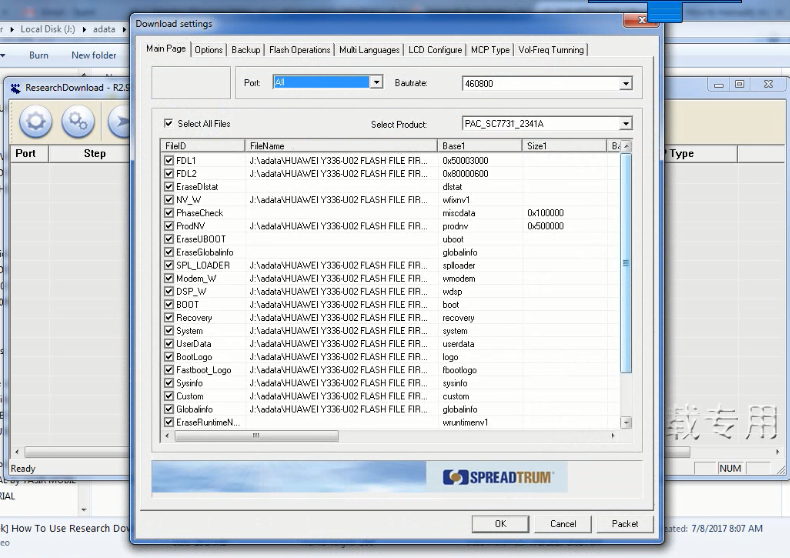Uncheck the Recovery checkbox

pyautogui.click(x=169, y=318)
